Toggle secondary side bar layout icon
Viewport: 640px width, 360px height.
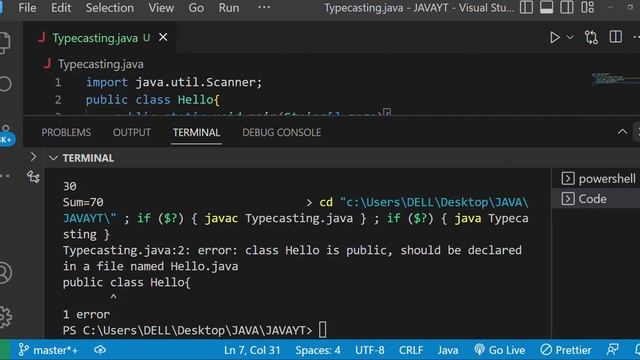coord(567,7)
